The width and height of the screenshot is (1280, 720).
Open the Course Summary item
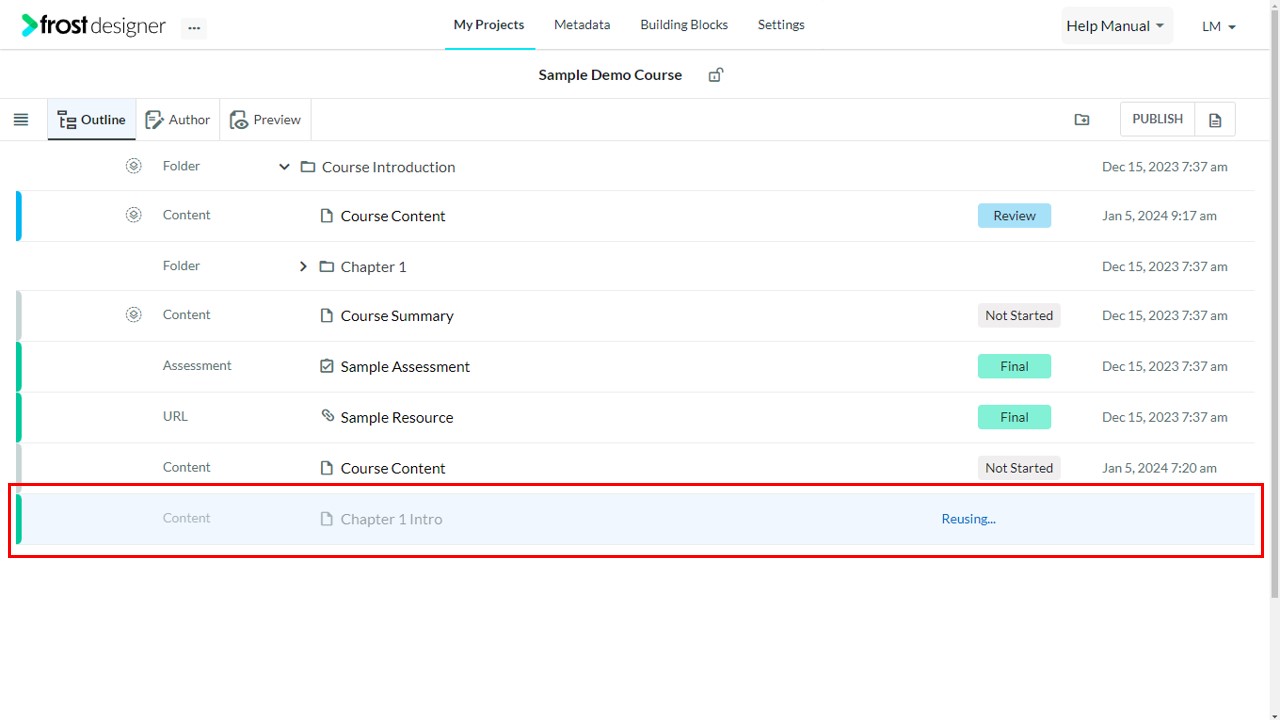[x=397, y=316]
